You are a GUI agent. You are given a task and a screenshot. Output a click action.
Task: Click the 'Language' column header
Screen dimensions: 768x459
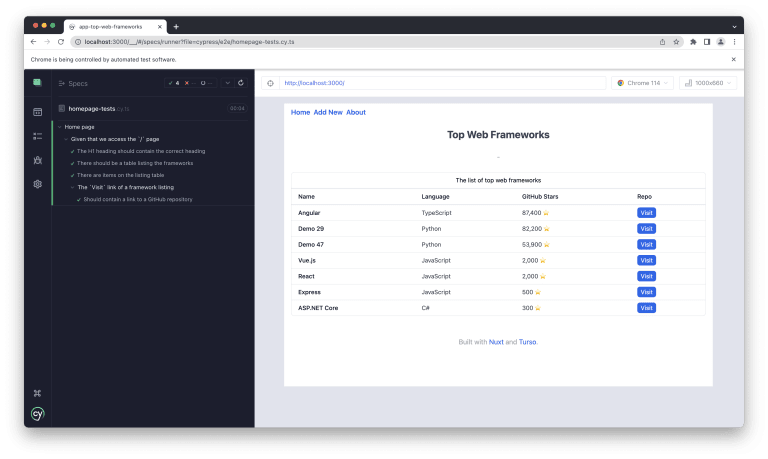tap(435, 196)
